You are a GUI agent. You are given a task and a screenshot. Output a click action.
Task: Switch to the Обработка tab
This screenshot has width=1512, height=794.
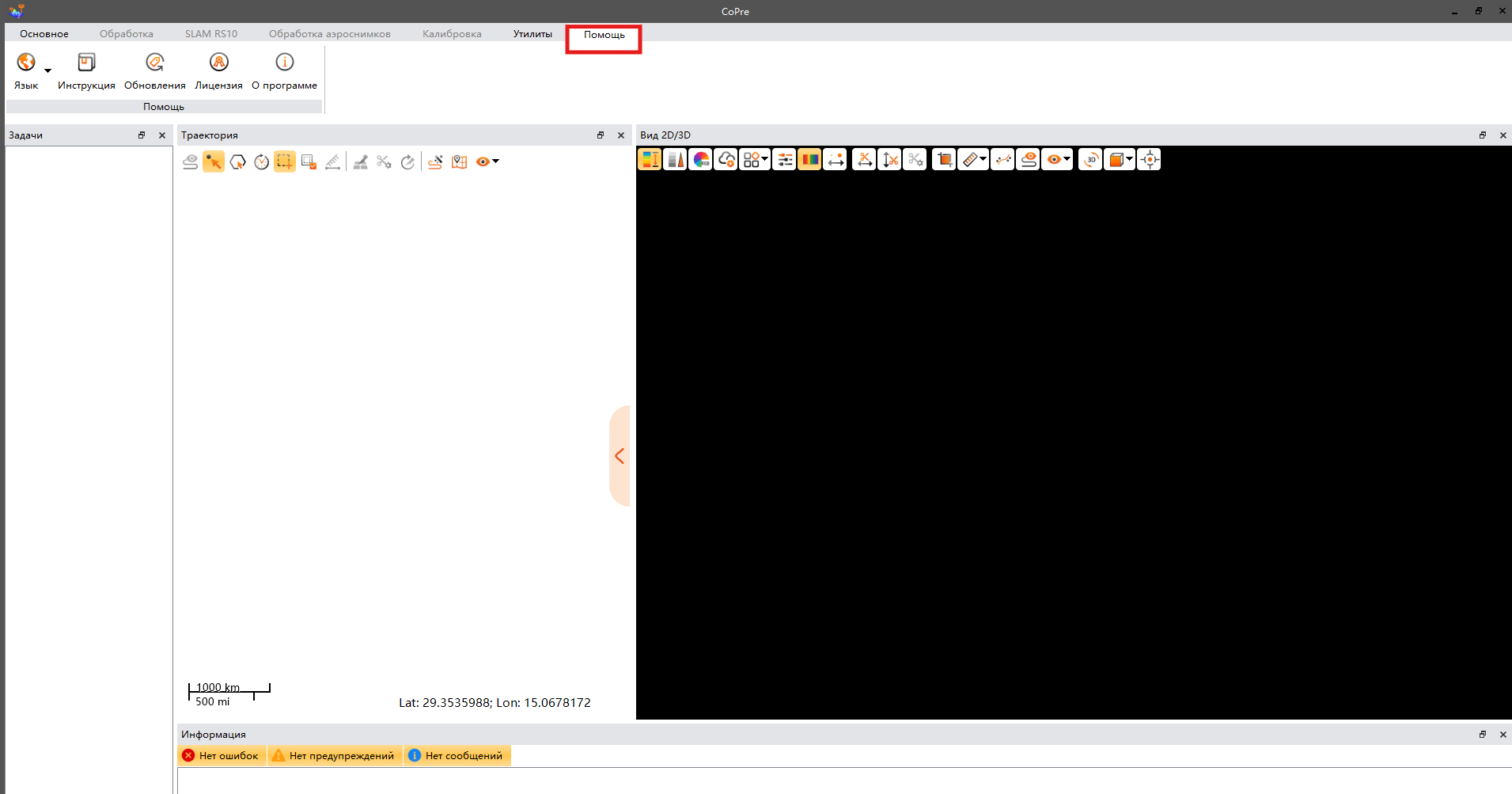127,34
